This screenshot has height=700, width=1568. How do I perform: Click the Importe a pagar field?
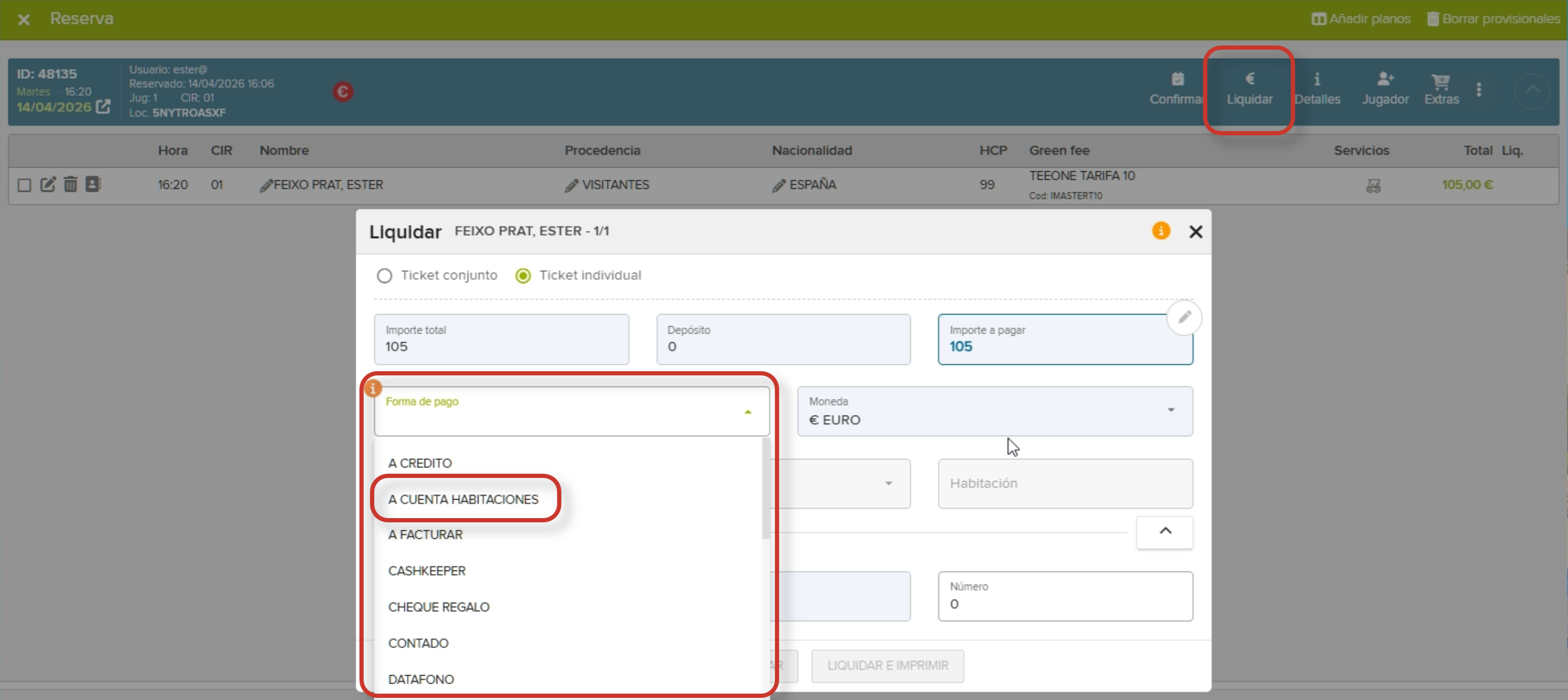click(1065, 339)
